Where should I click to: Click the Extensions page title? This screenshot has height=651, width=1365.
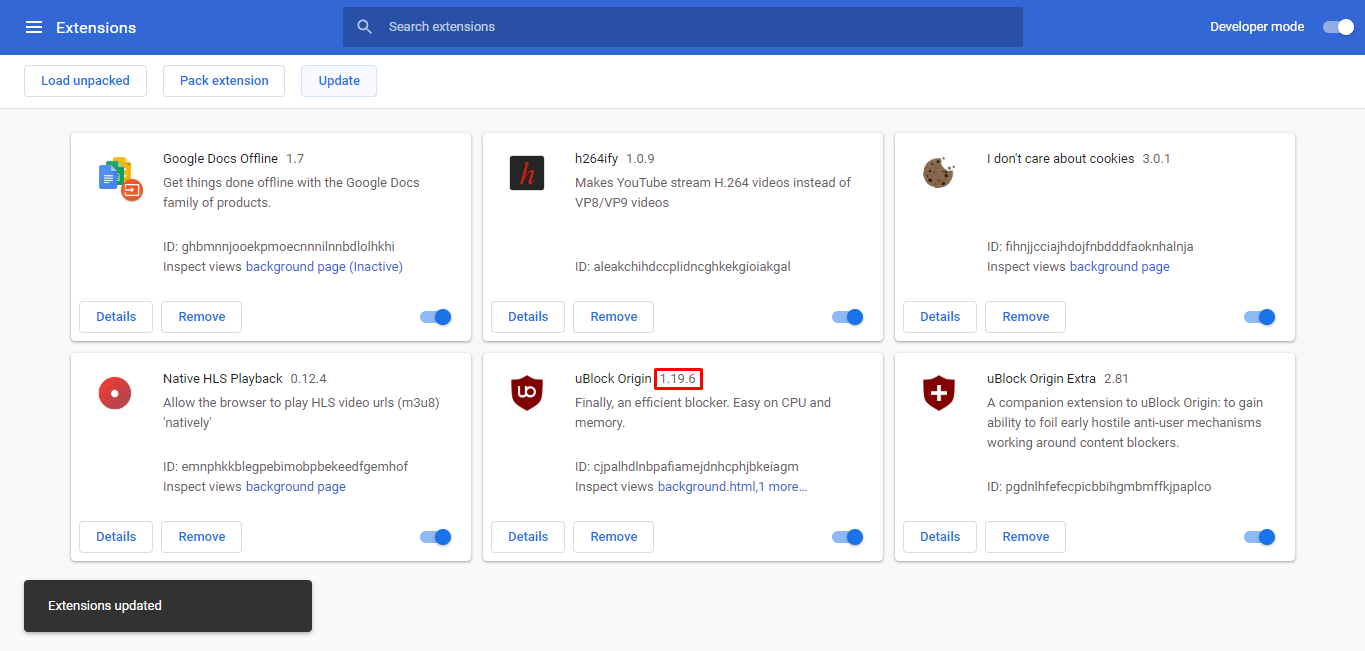click(x=96, y=27)
